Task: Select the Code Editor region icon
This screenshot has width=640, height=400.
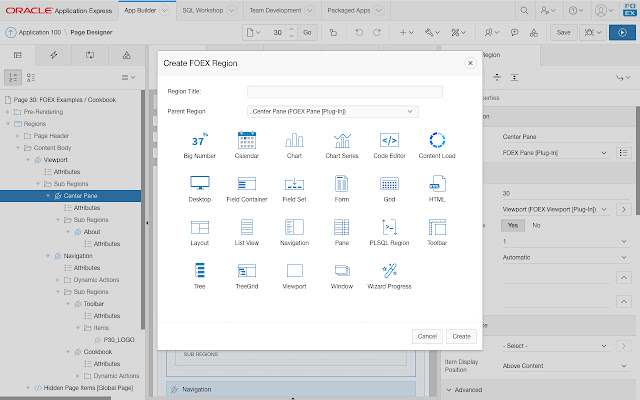Action: [390, 144]
